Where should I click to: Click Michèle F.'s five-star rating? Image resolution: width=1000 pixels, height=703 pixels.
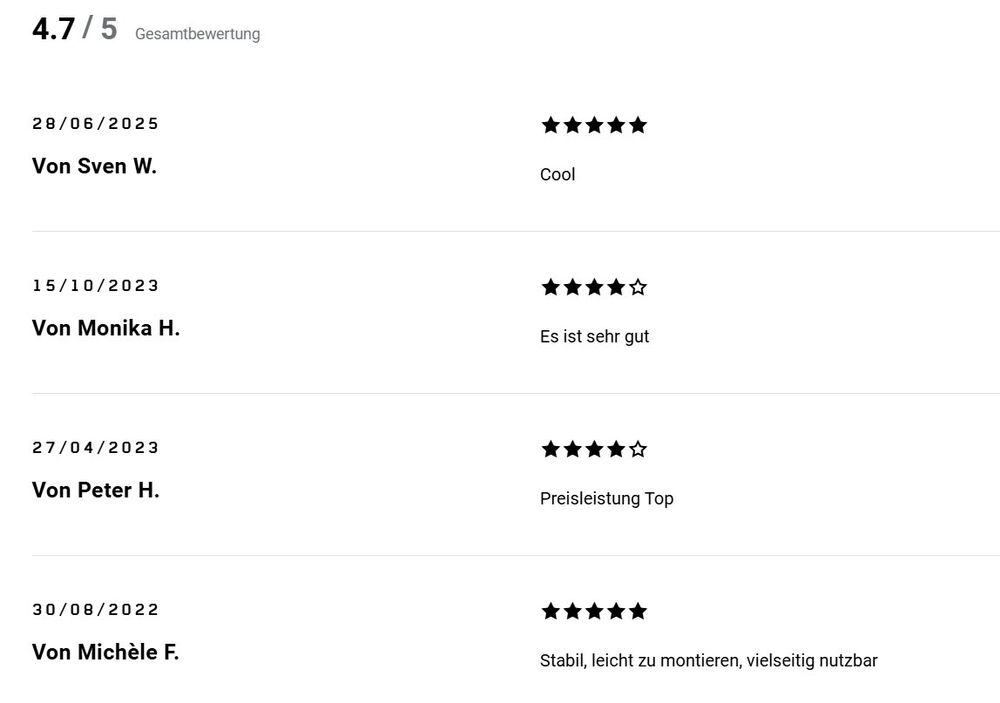594,611
